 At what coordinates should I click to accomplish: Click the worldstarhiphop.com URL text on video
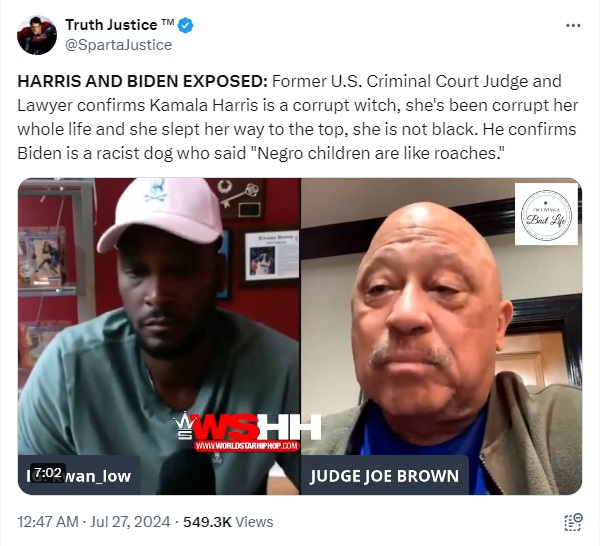point(246,446)
